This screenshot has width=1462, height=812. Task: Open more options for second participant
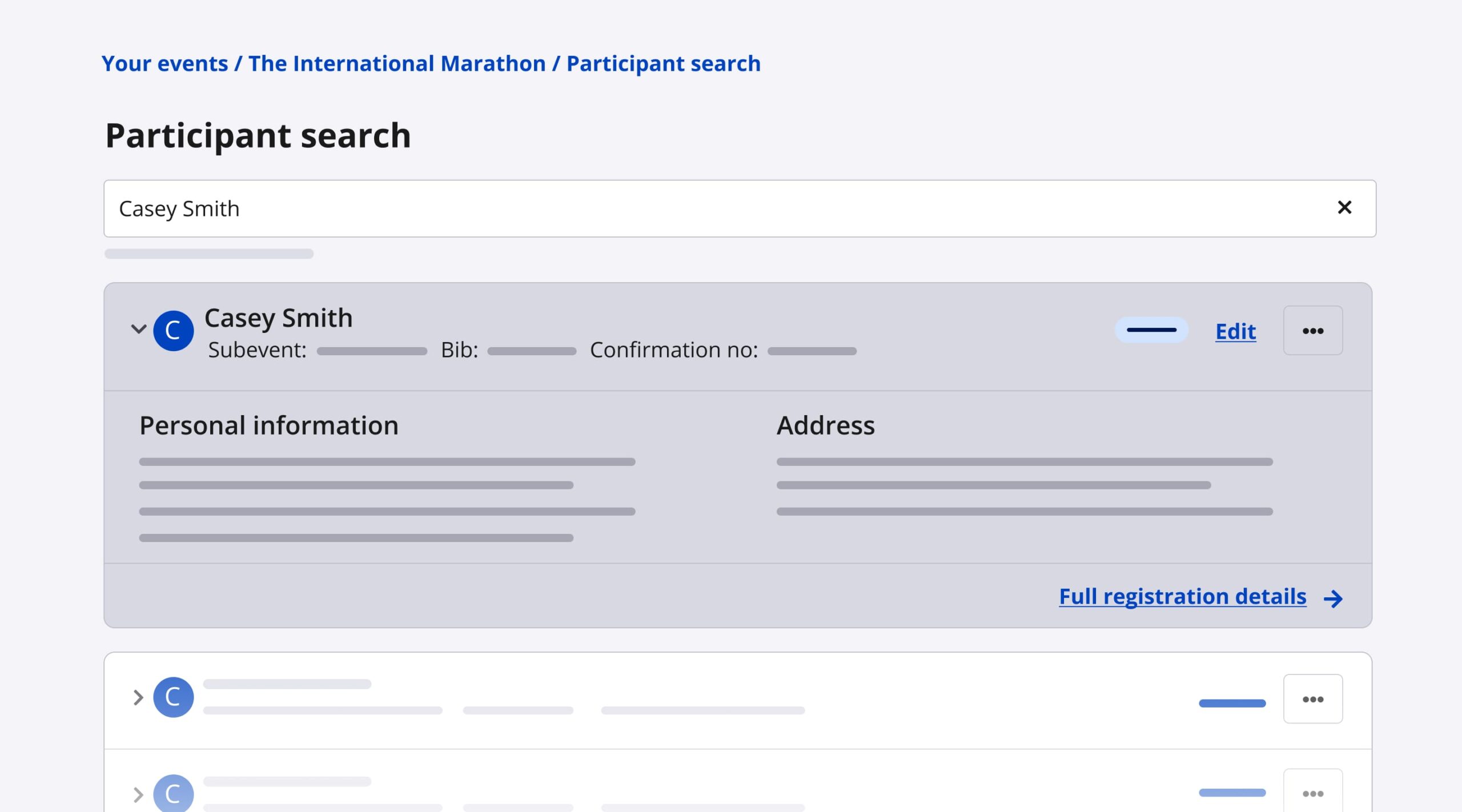1312,699
